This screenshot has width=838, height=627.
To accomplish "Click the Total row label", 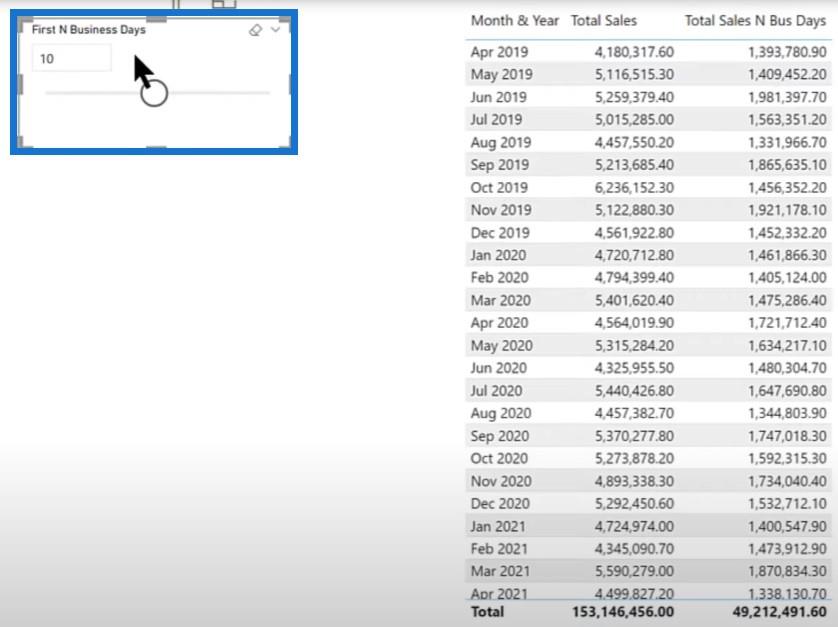I will tap(487, 612).
